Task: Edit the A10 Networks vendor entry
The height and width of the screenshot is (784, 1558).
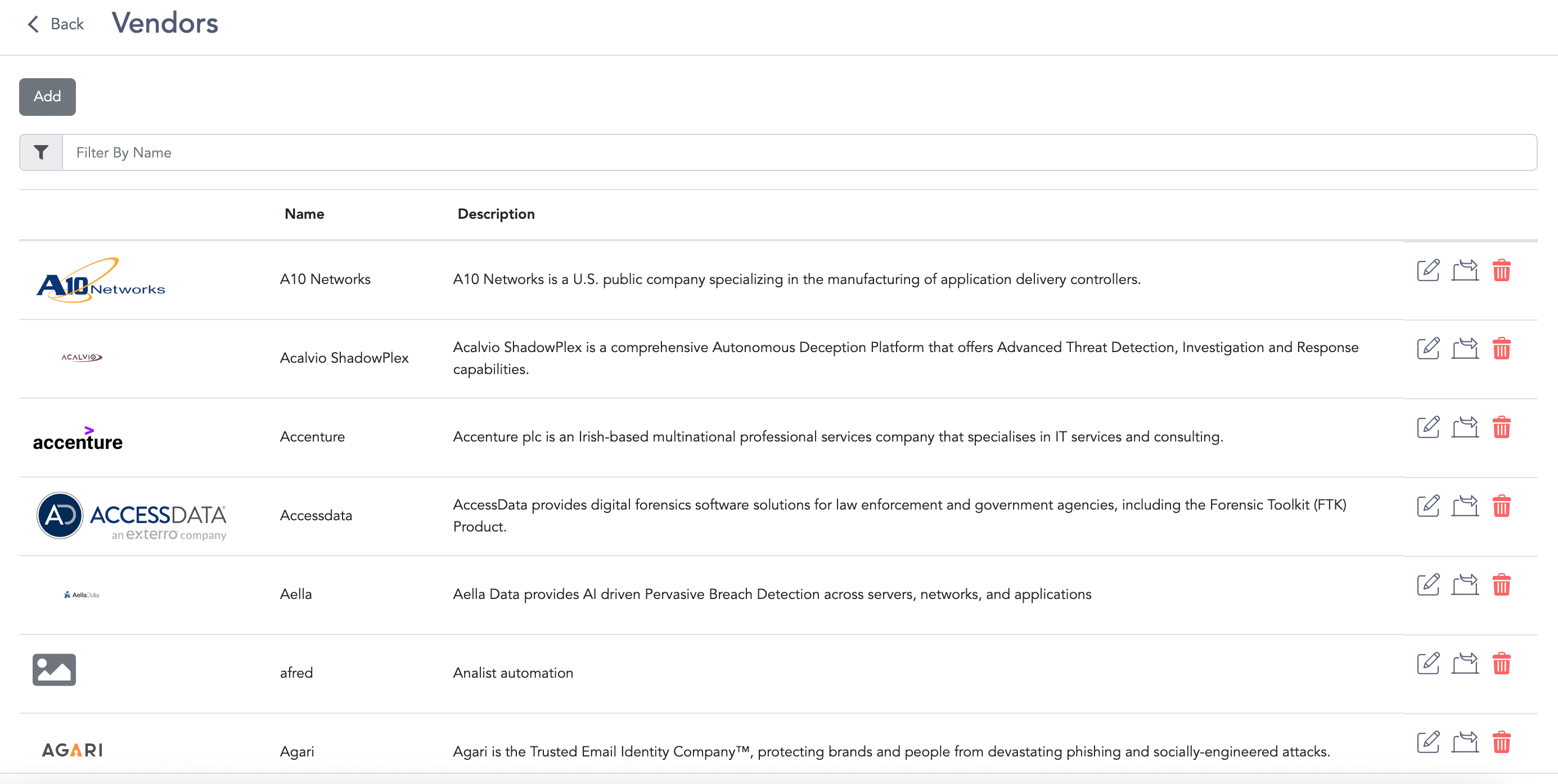Action: pos(1428,271)
